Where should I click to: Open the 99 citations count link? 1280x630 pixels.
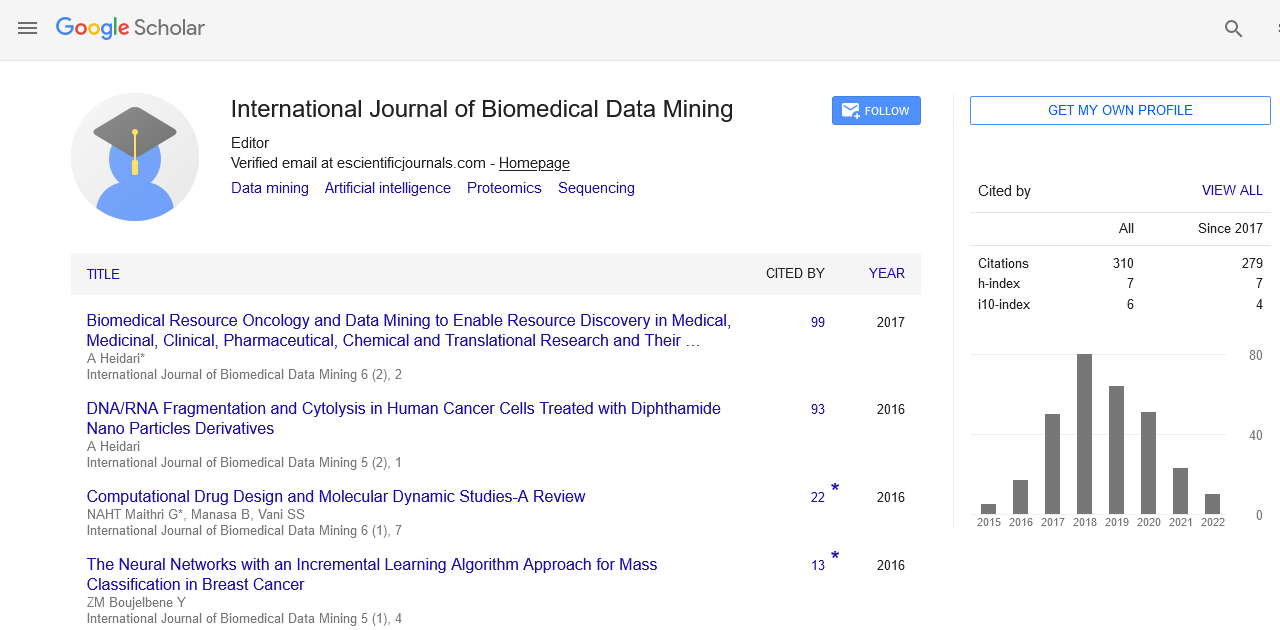818,322
